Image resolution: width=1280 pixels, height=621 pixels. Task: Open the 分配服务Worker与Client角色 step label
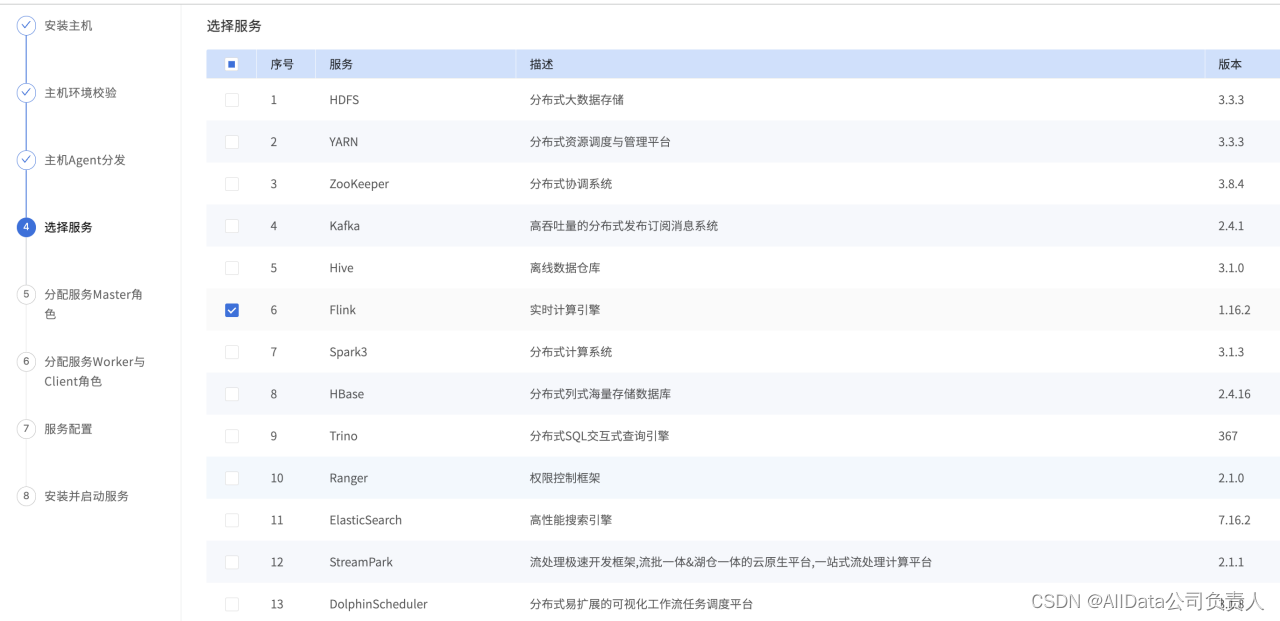tap(95, 371)
